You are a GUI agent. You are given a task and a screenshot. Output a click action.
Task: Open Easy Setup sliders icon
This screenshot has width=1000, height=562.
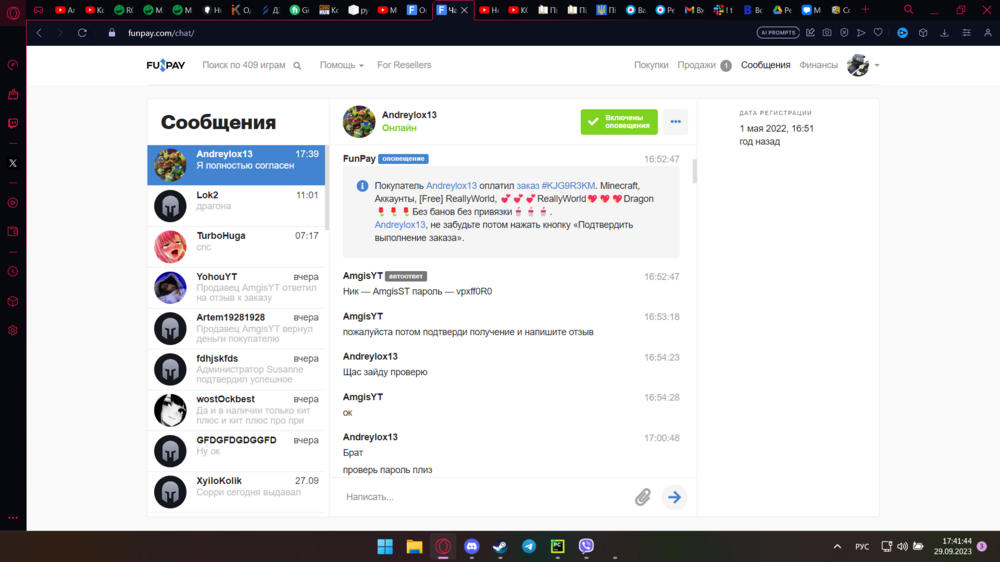967,33
